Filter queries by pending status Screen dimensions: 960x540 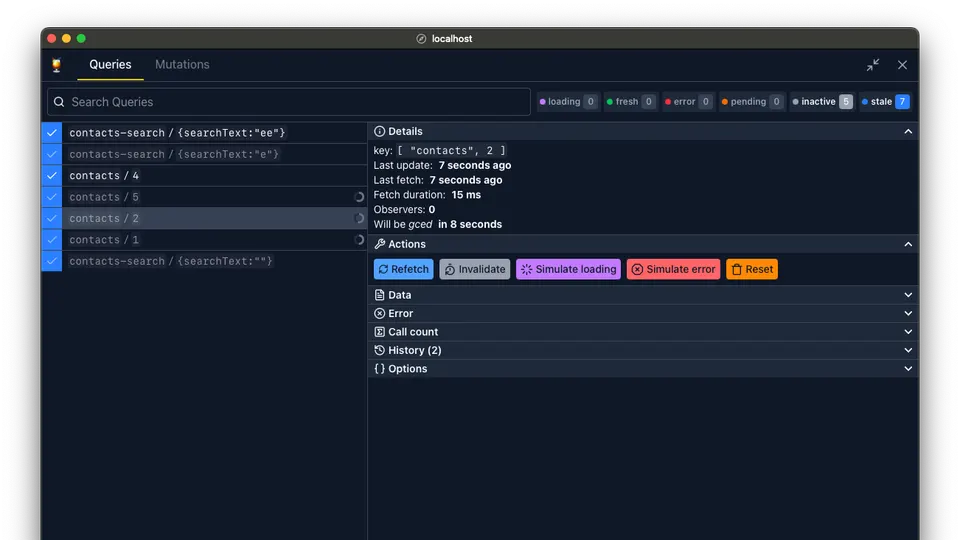tap(752, 102)
